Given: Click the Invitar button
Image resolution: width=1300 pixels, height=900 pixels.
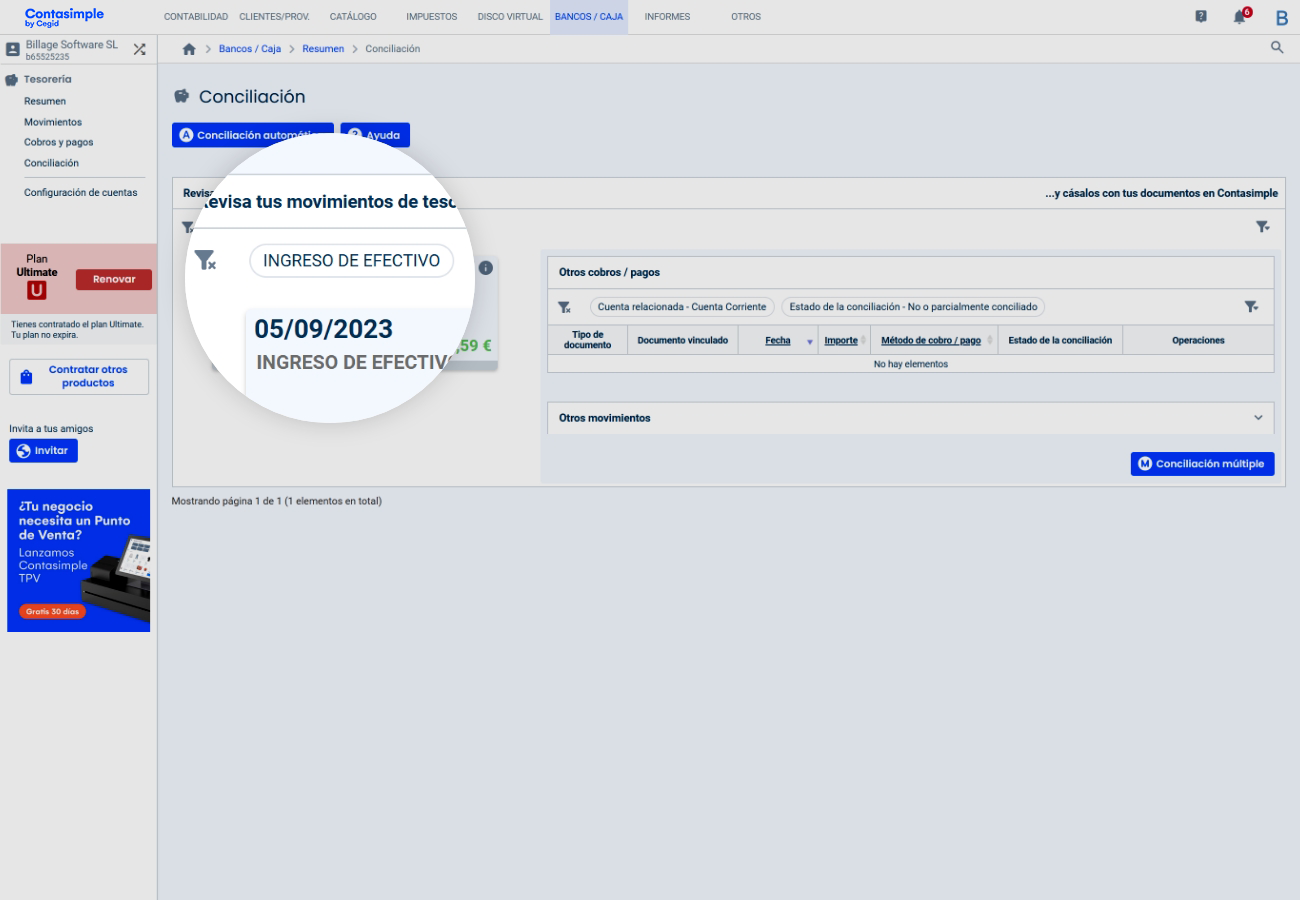Looking at the screenshot, I should click(43, 451).
